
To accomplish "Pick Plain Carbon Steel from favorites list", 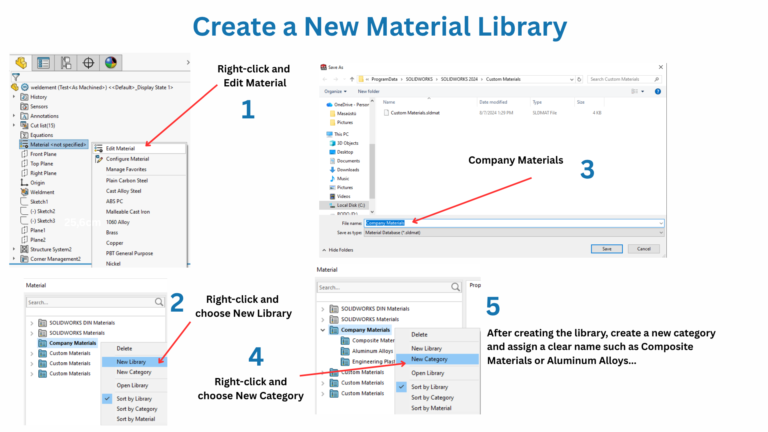I will point(126,180).
